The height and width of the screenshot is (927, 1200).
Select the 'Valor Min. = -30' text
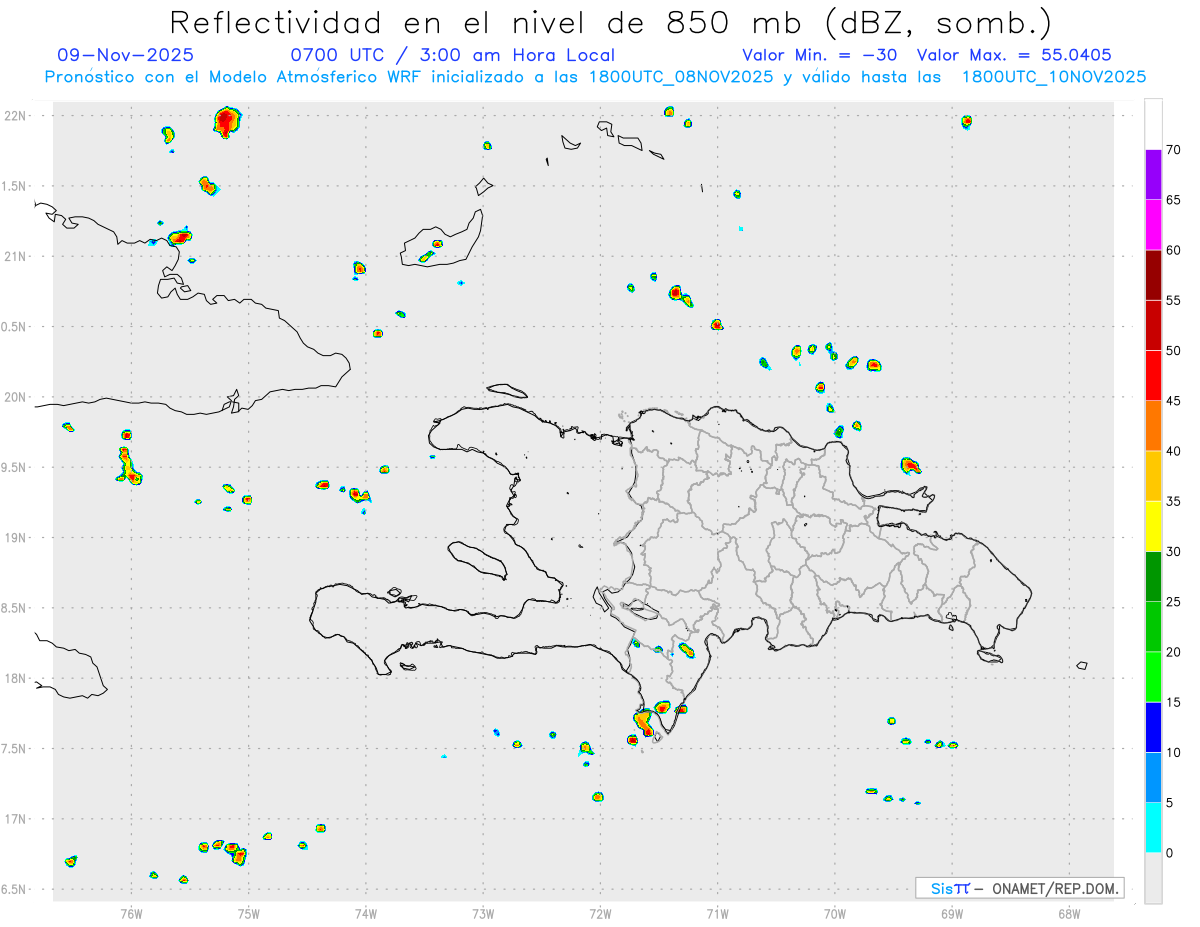820,55
